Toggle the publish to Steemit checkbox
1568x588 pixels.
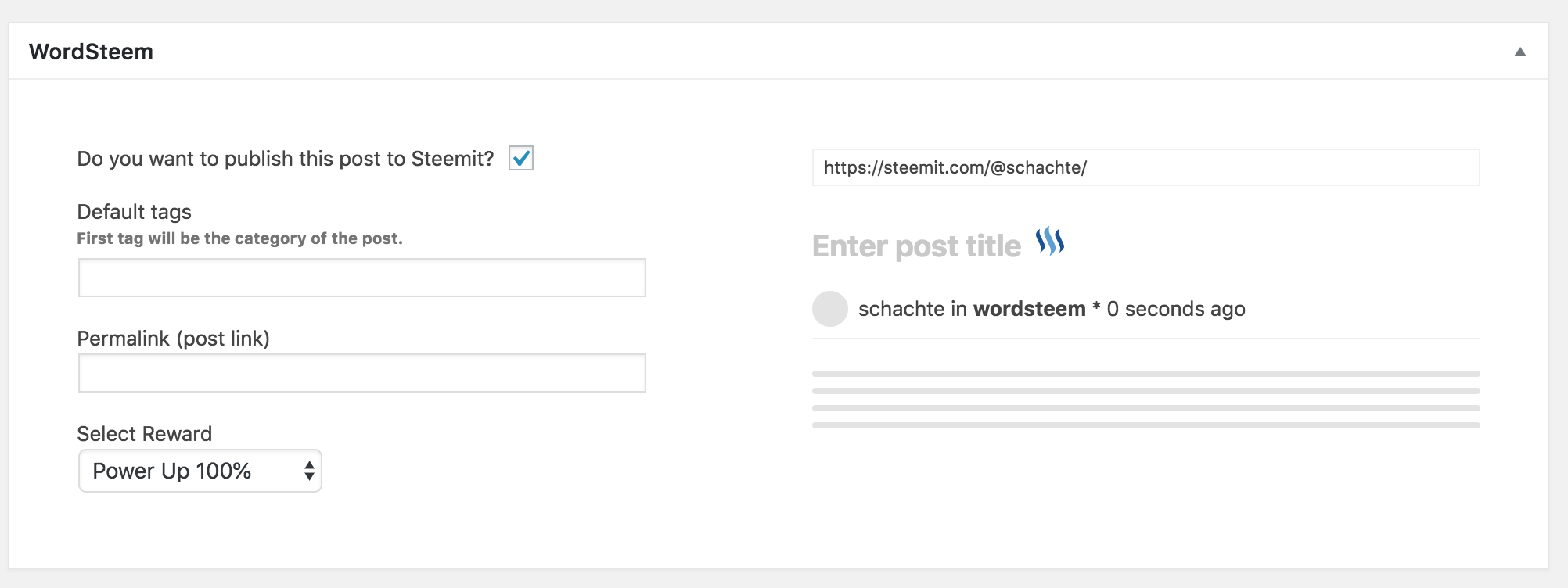[521, 159]
